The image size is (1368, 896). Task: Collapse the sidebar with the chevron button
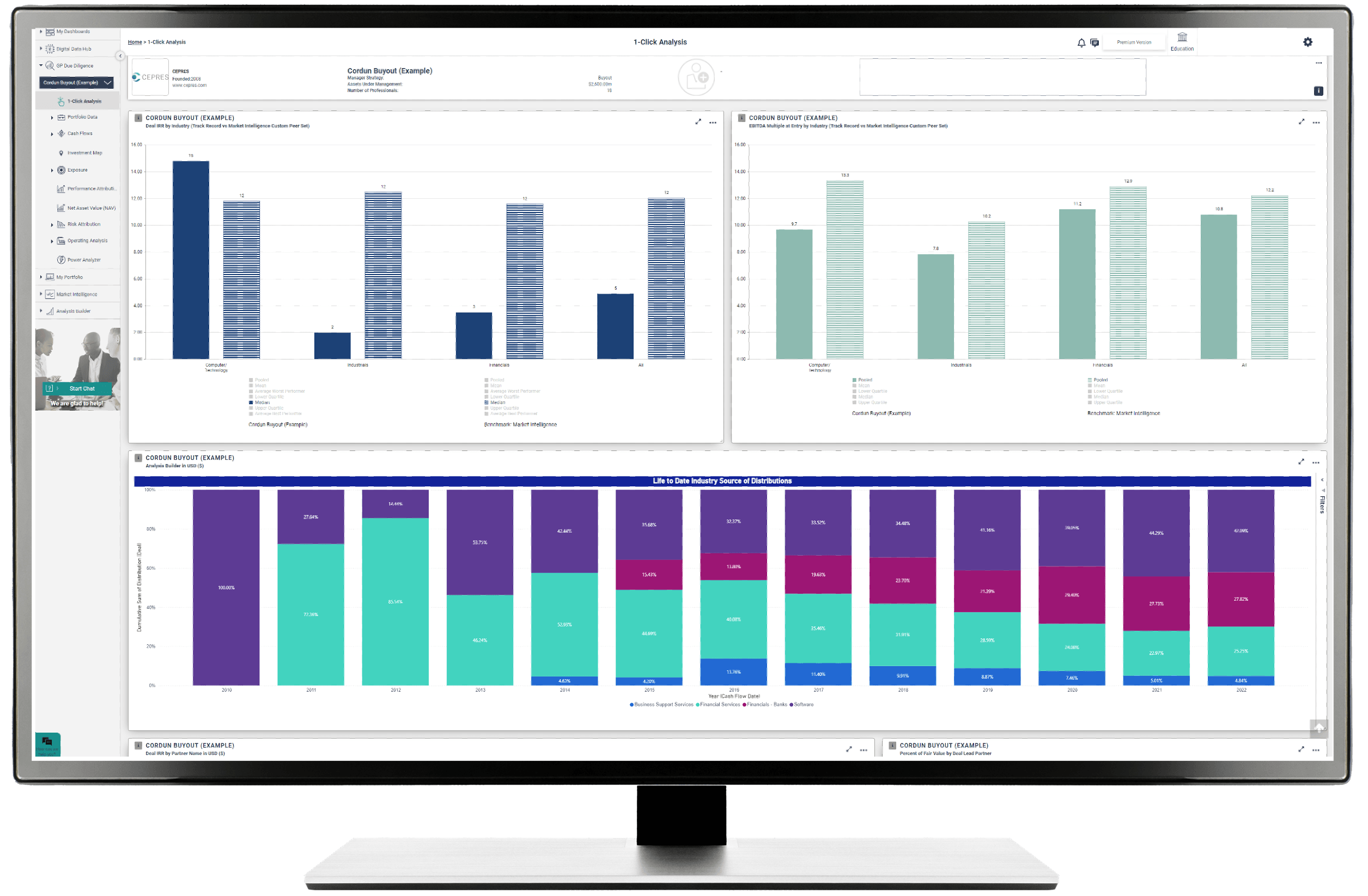tap(120, 56)
